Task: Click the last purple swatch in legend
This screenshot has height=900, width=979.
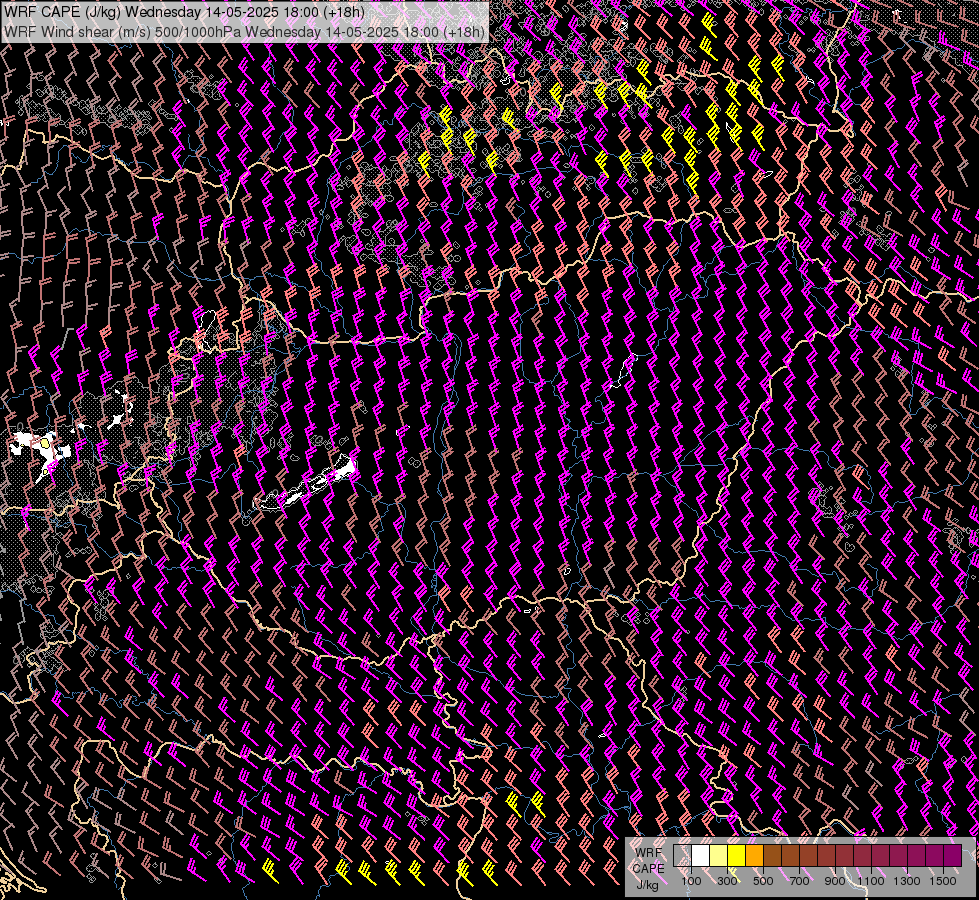Action: [x=952, y=855]
